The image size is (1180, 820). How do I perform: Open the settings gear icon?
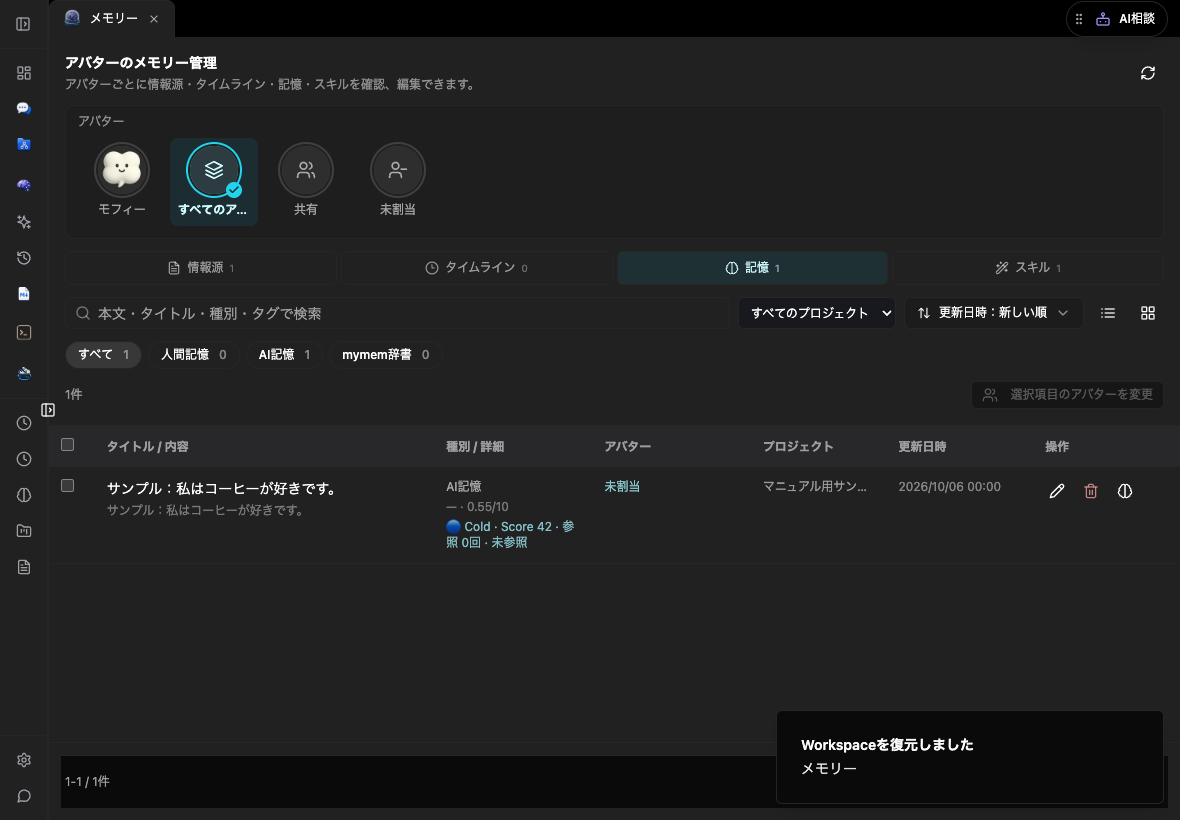tap(23, 760)
